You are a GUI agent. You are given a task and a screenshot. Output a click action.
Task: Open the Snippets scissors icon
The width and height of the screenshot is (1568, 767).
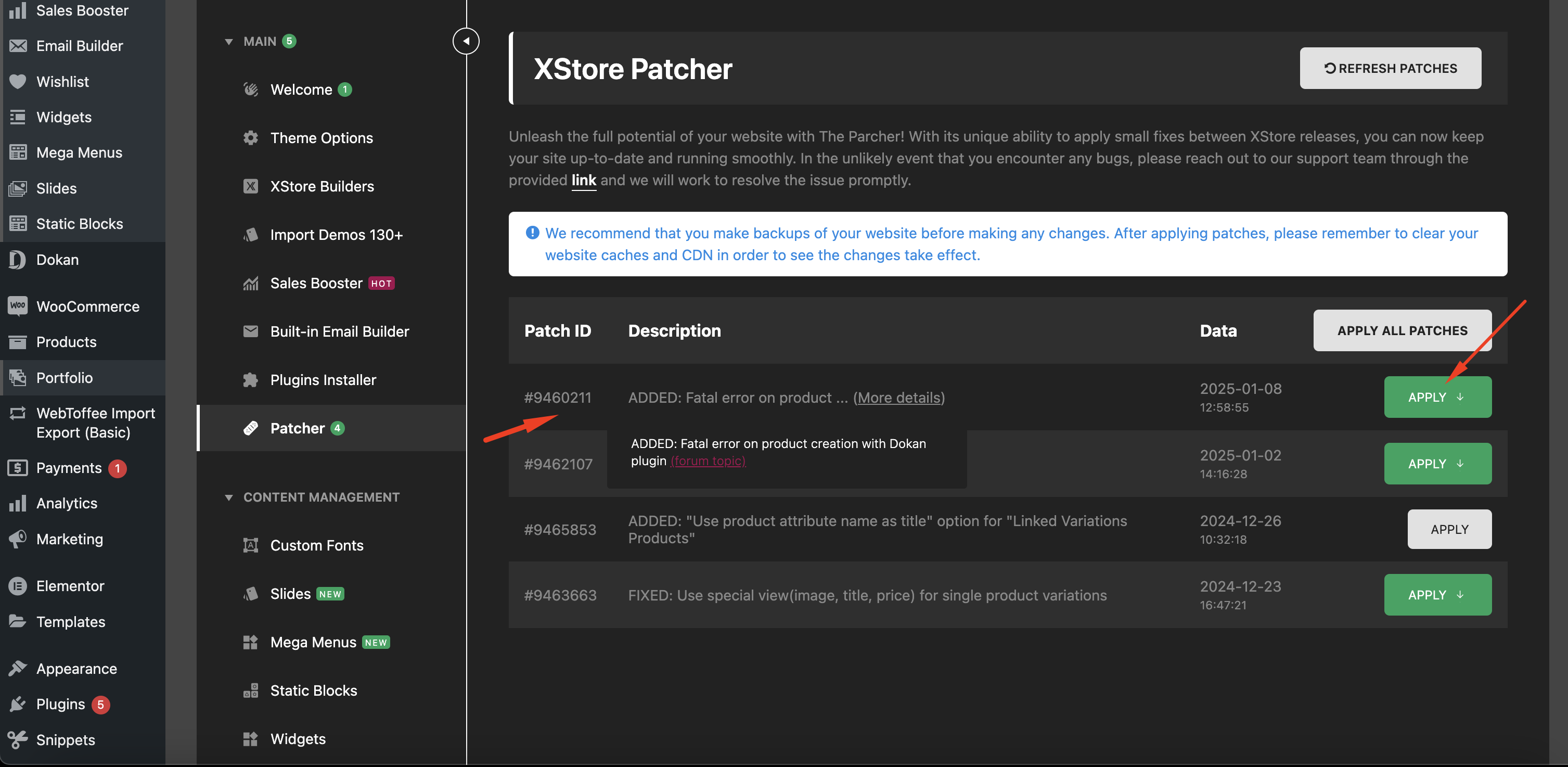pos(18,739)
